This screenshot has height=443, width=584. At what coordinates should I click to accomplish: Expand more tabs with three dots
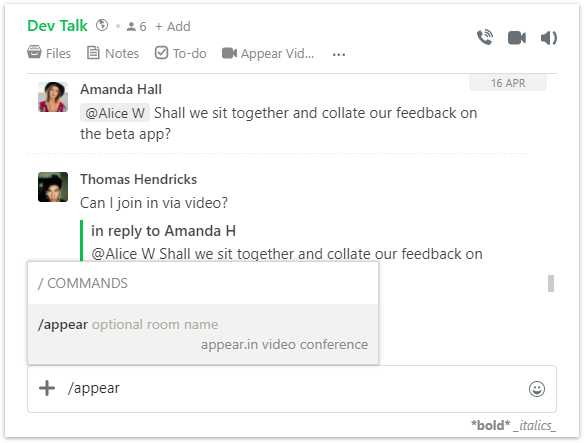tap(339, 55)
